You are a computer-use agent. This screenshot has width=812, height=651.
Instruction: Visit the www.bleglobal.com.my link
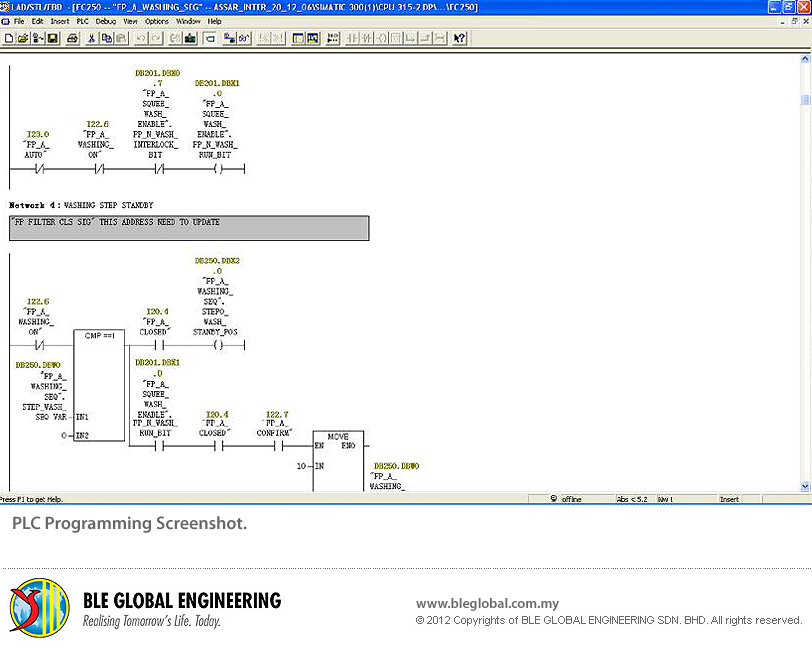click(486, 603)
